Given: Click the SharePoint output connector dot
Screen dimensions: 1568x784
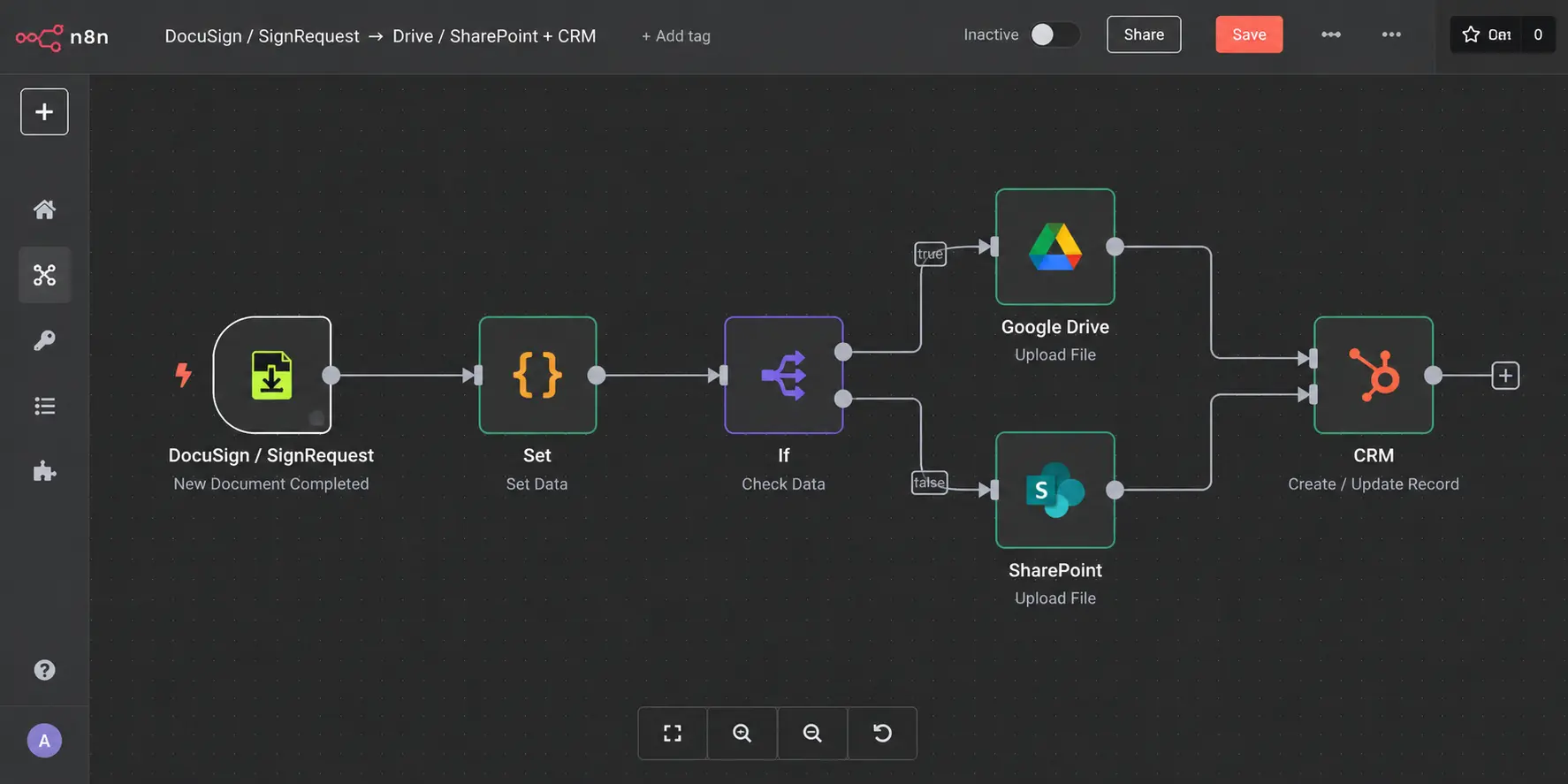Looking at the screenshot, I should 1115,490.
